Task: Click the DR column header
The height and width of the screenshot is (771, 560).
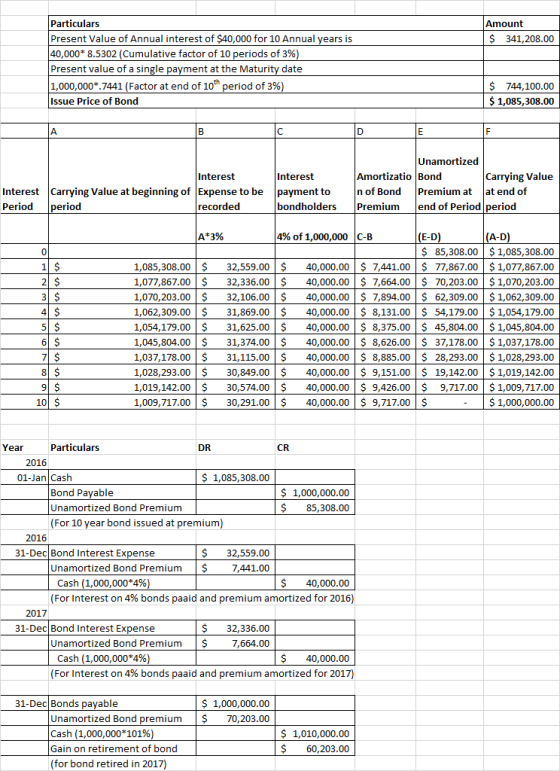Action: click(x=236, y=447)
